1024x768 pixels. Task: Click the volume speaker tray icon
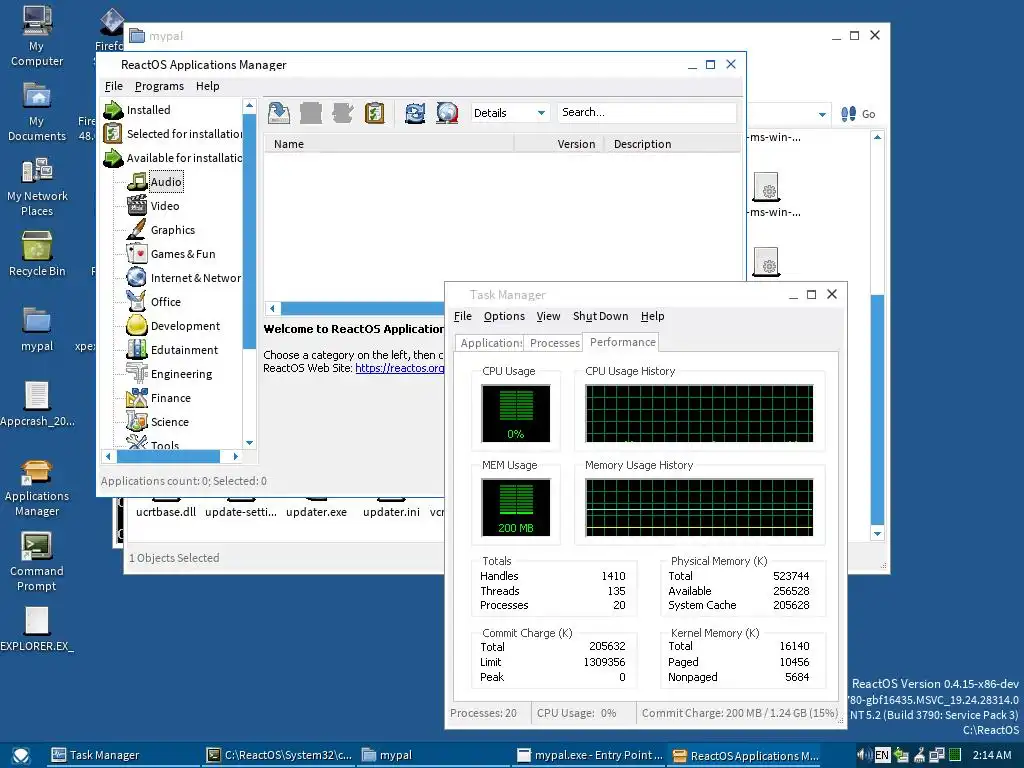[x=864, y=755]
